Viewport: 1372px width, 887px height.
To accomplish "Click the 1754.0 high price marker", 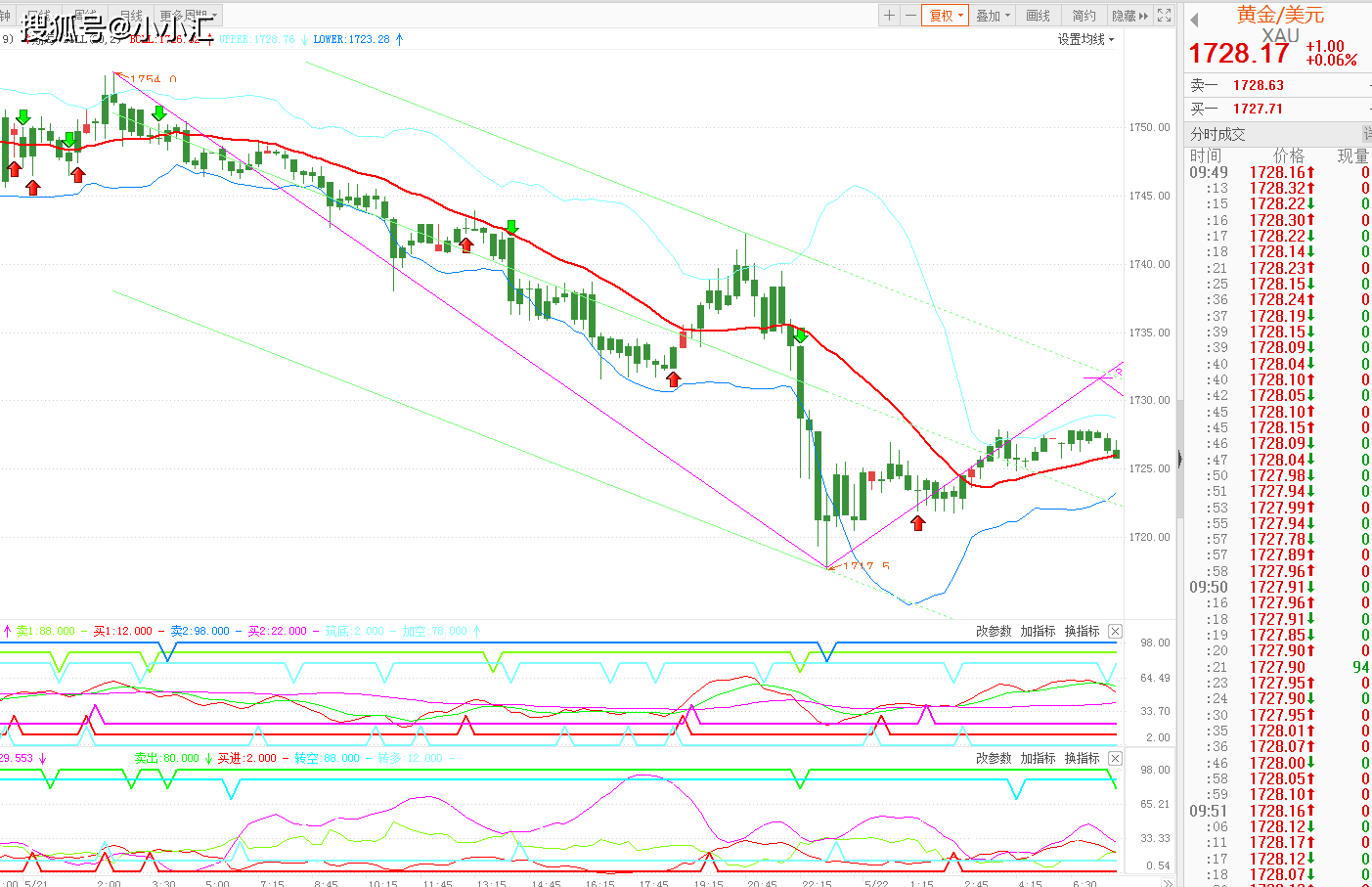I will 152,79.
